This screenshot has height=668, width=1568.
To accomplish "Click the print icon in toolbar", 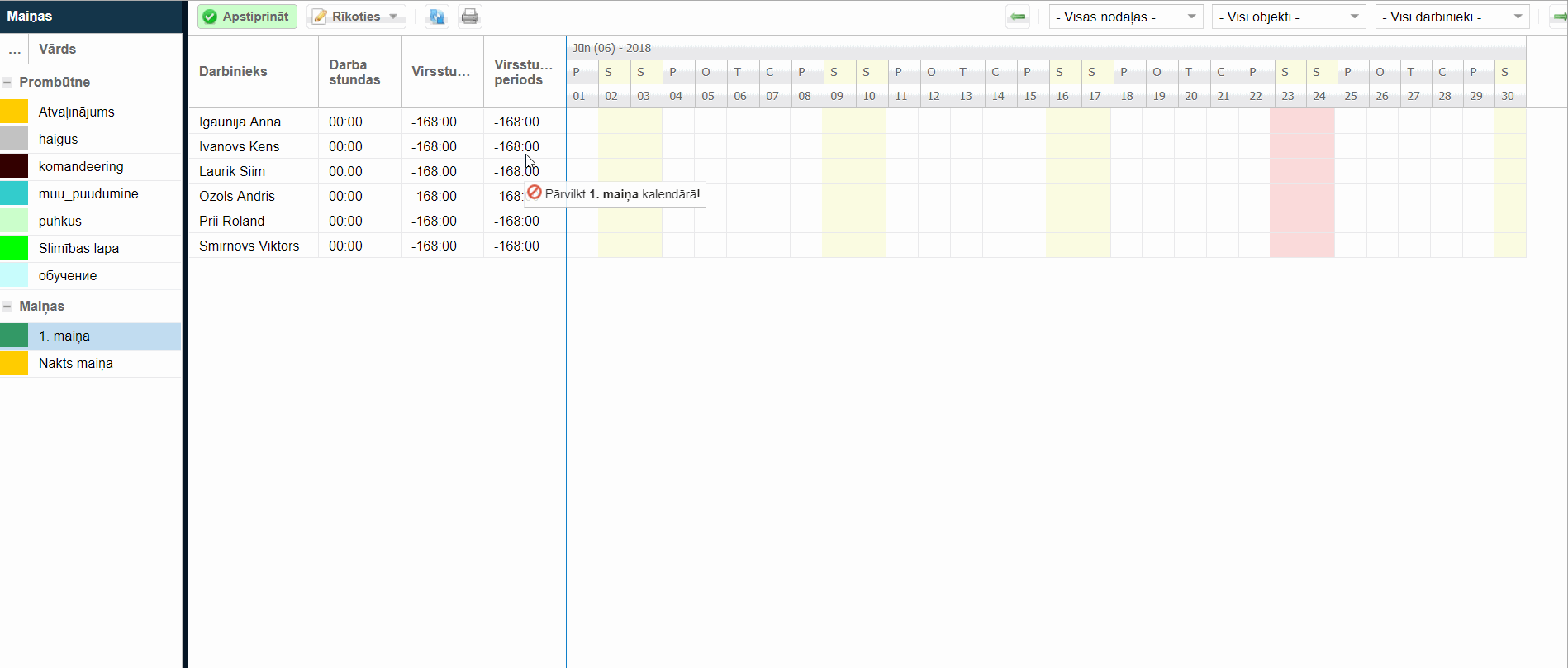I will [x=470, y=17].
